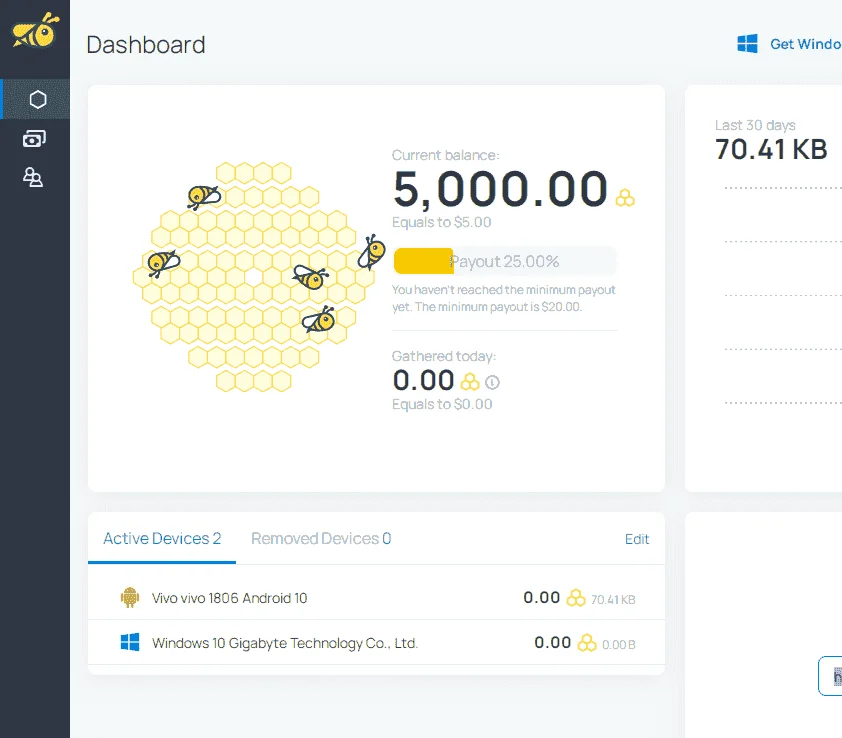Switch to the Removed Devices 0 tab
The width and height of the screenshot is (842, 738).
click(x=321, y=538)
